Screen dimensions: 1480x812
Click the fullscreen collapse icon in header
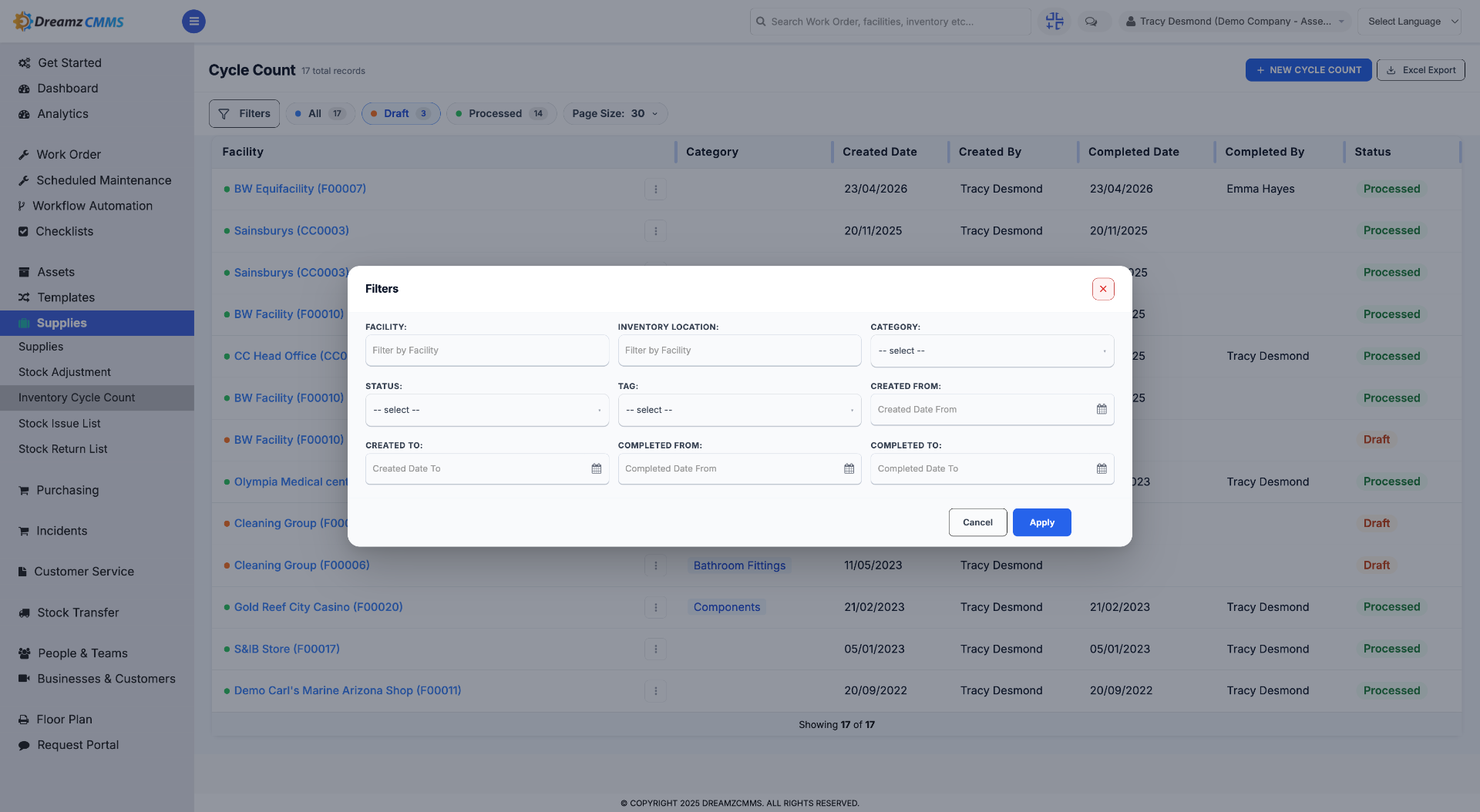[1054, 22]
